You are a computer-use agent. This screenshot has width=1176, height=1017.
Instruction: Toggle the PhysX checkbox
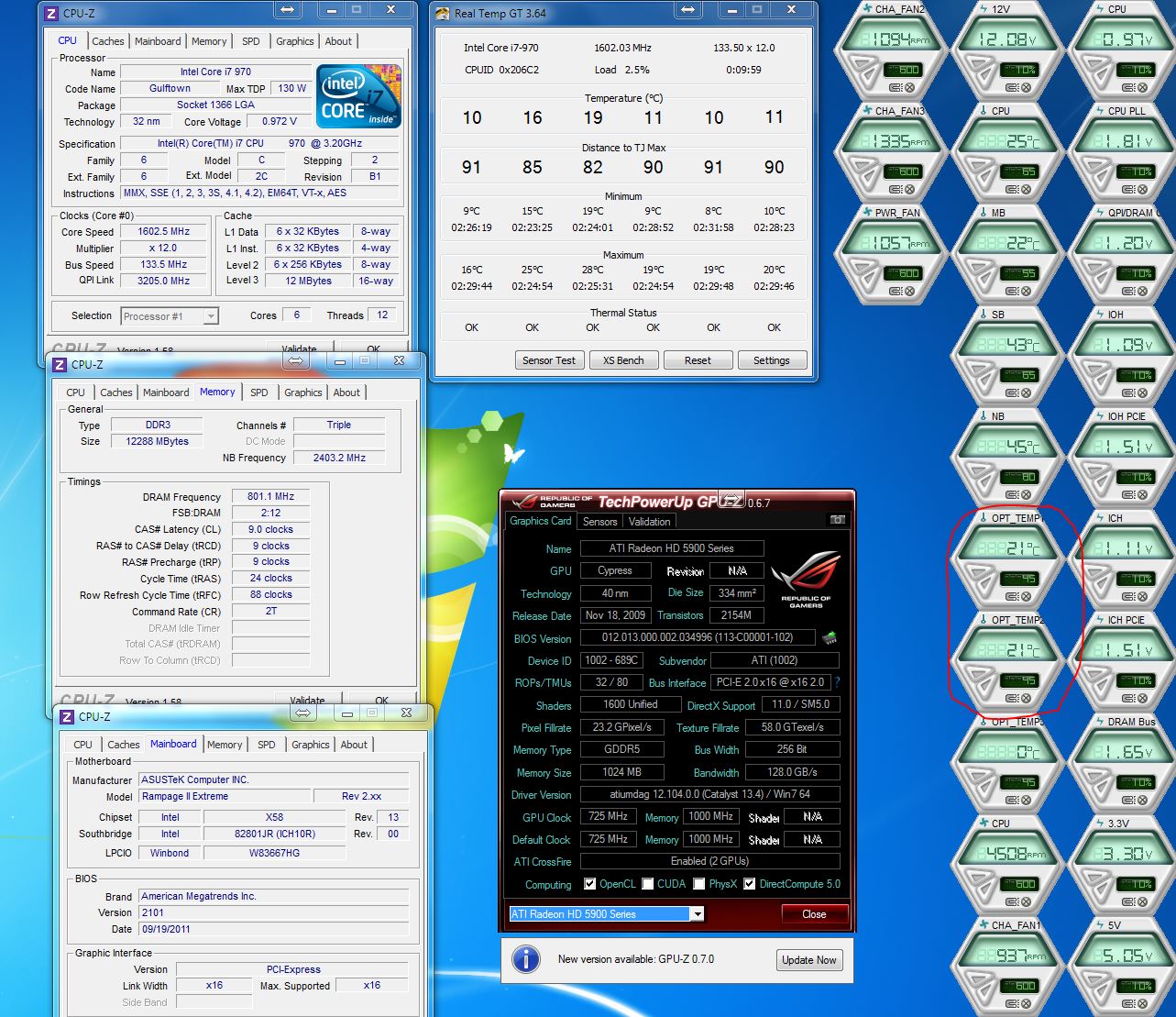pos(699,884)
